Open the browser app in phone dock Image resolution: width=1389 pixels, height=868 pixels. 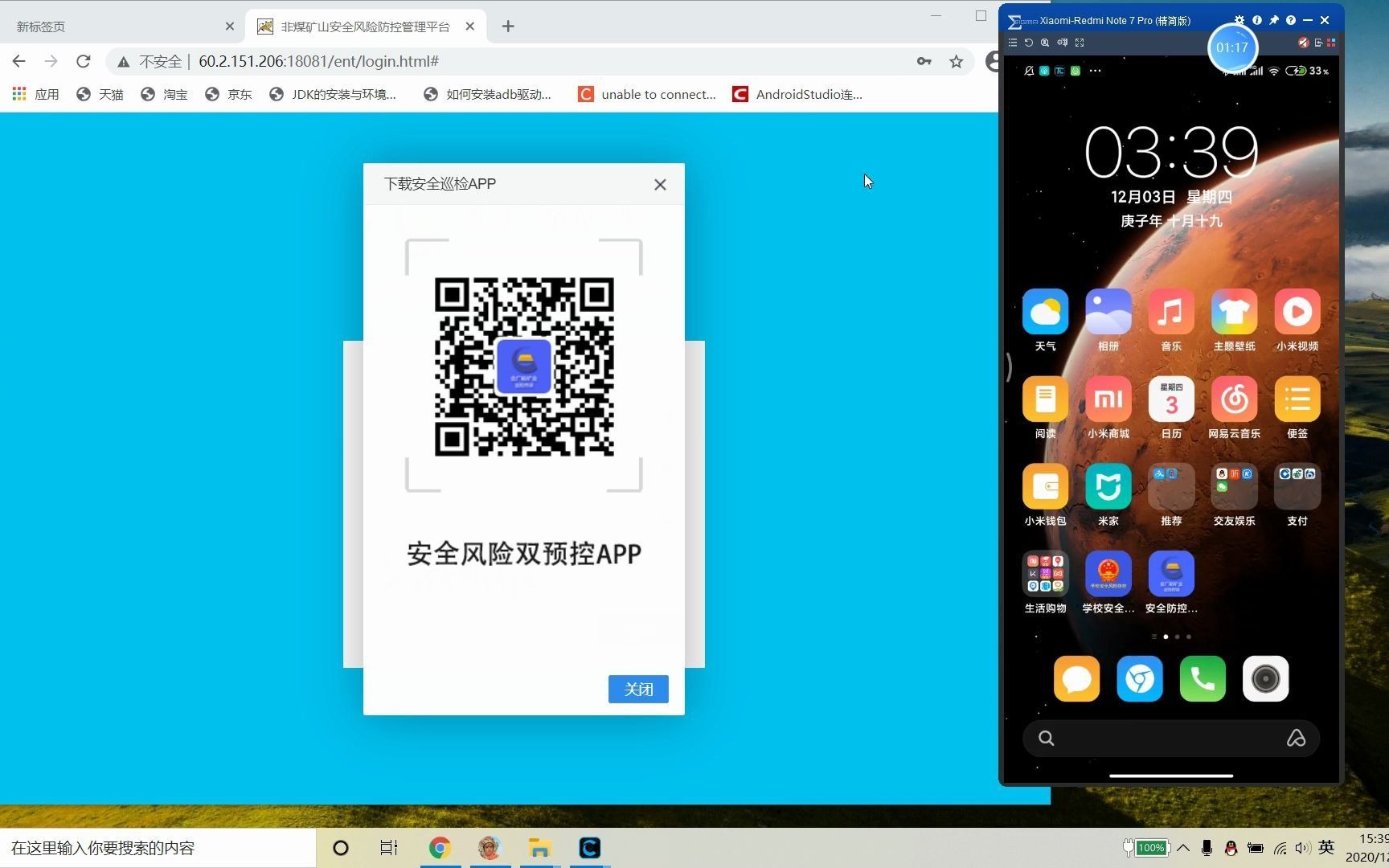click(1140, 679)
